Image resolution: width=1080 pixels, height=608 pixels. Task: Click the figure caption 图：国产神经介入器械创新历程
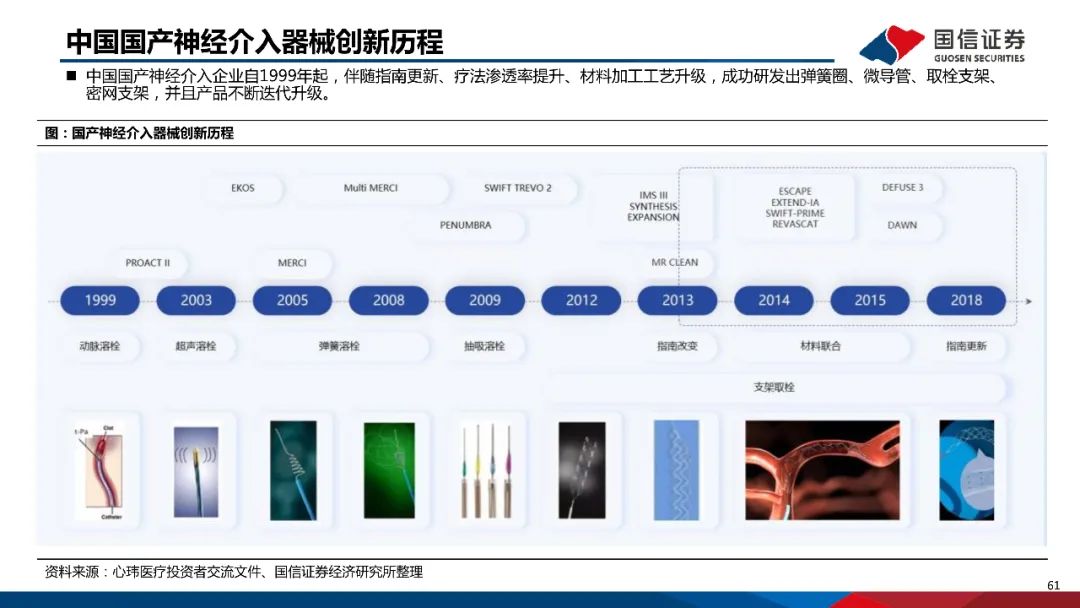point(139,133)
